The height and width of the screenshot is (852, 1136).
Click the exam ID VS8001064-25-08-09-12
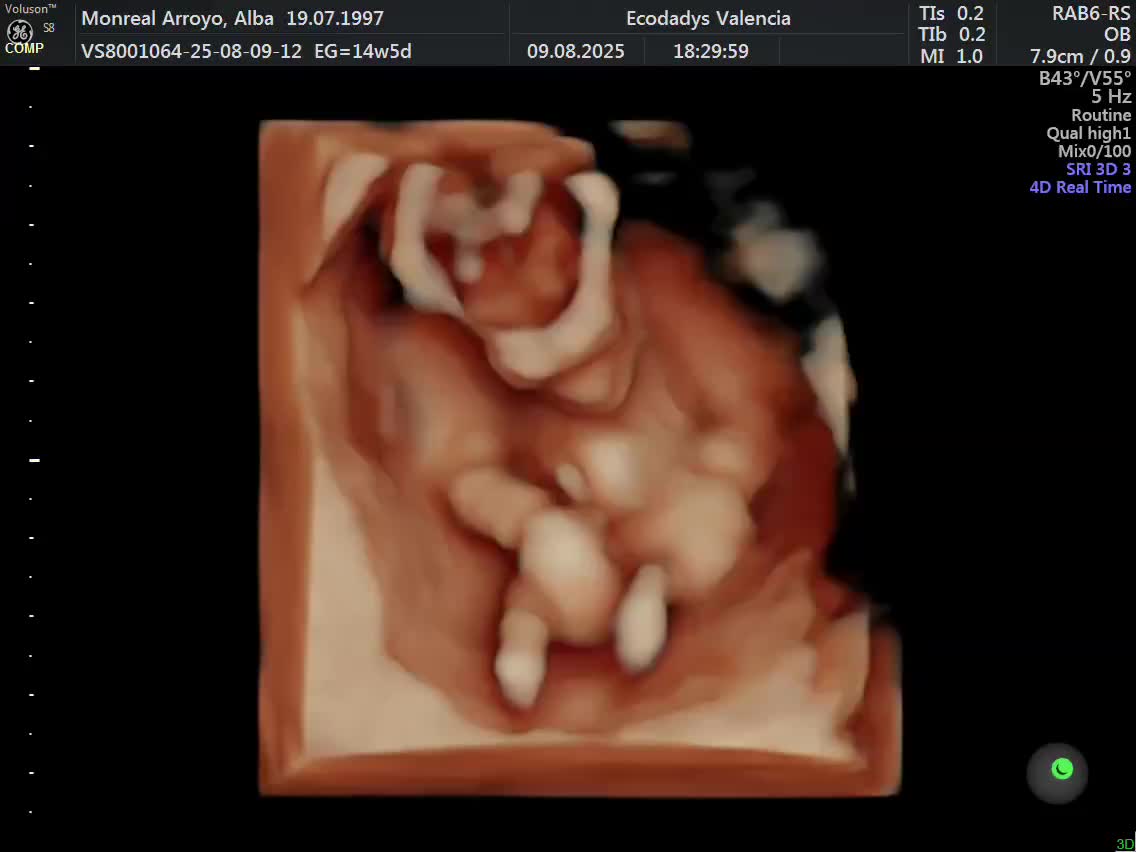(x=191, y=51)
